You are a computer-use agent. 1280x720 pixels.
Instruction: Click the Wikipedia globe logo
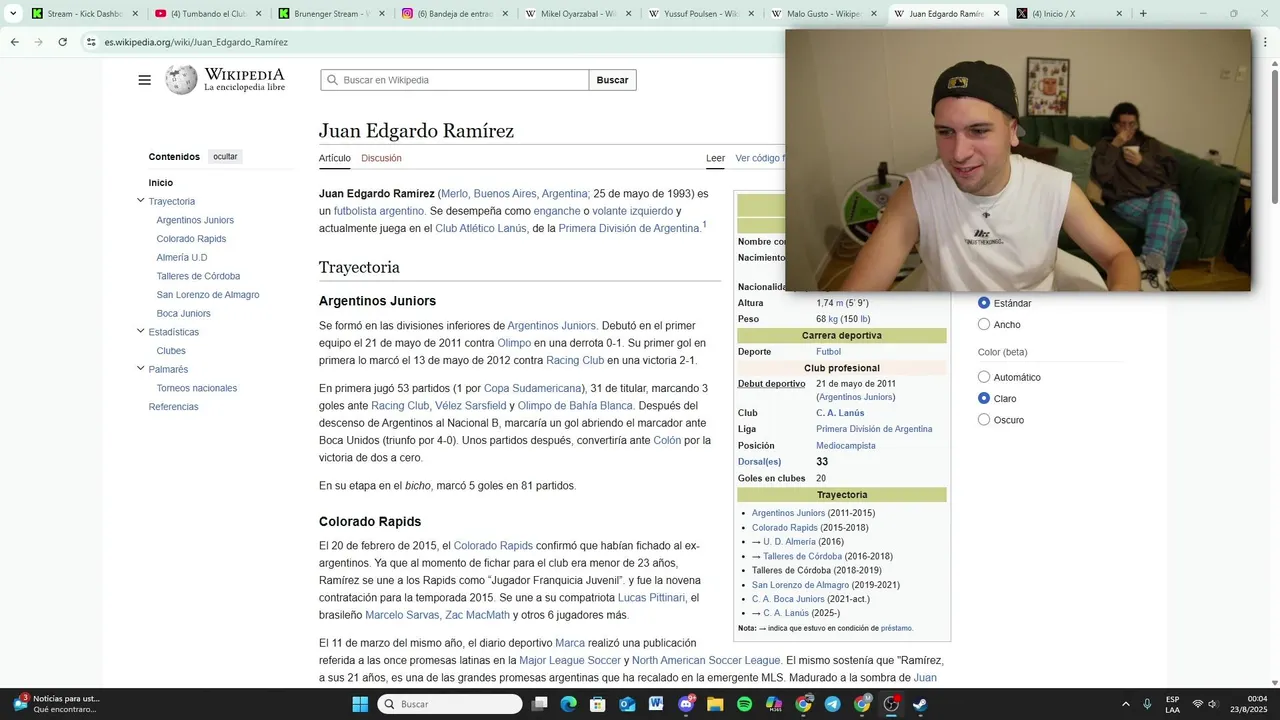point(181,80)
